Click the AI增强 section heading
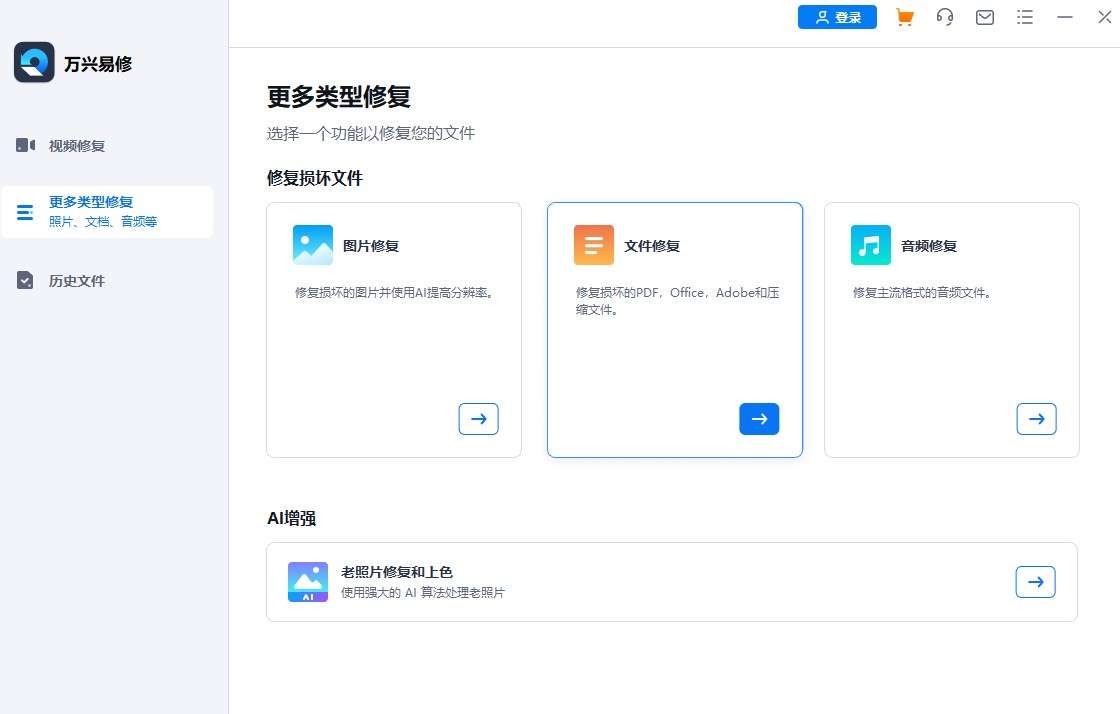Viewport: 1120px width, 714px height. [x=291, y=518]
